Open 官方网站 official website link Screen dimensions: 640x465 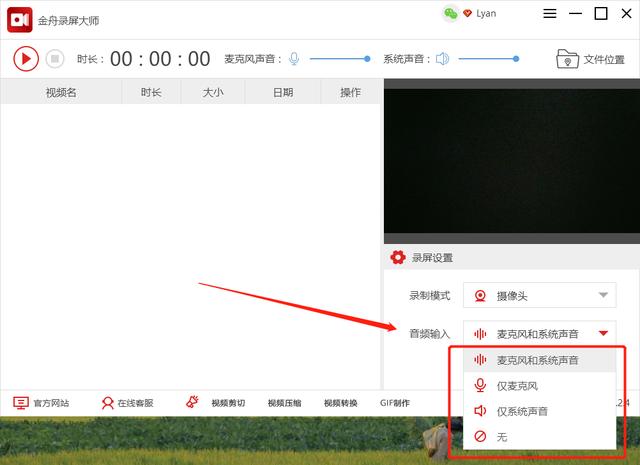click(x=41, y=403)
